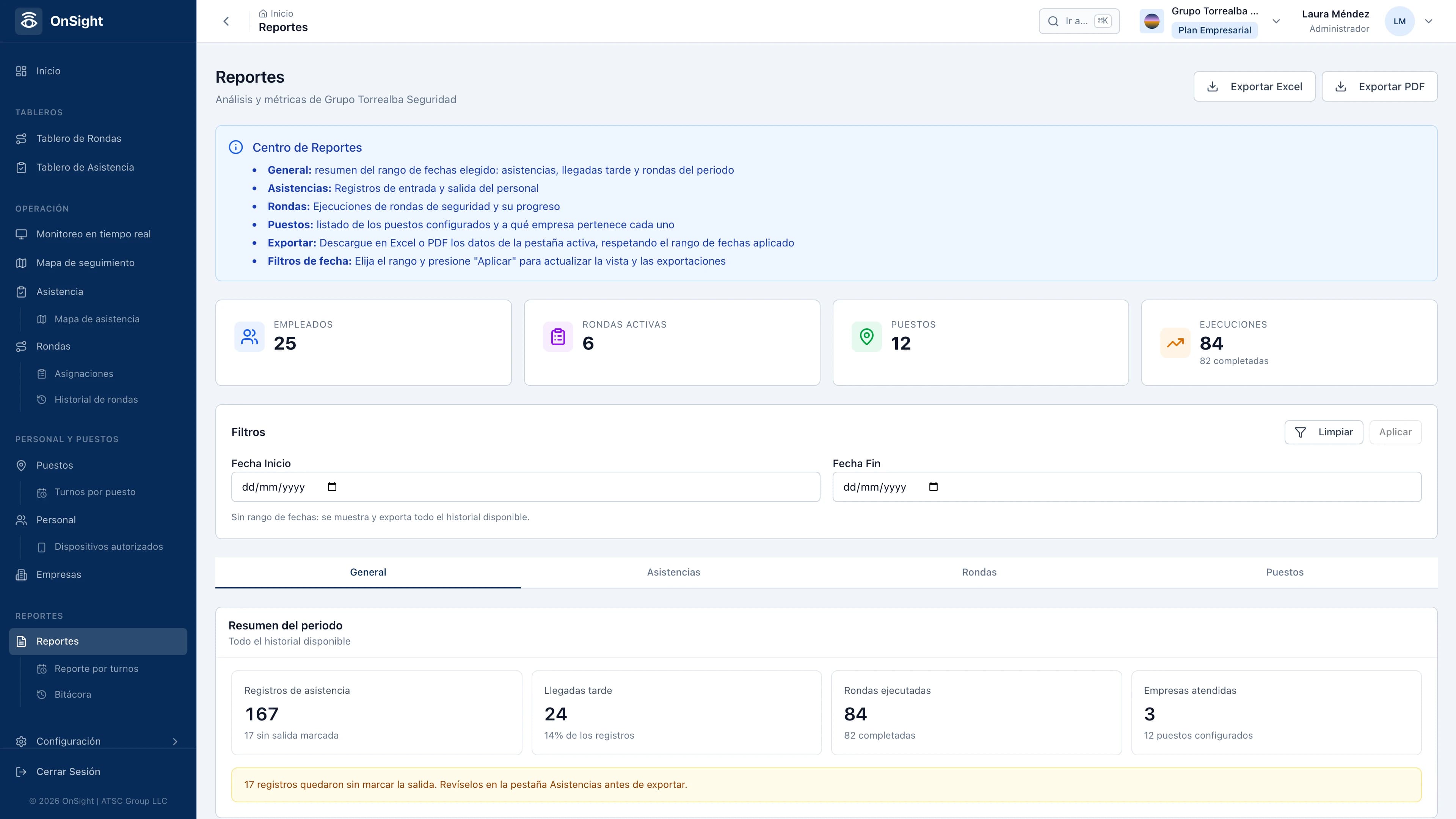Screen dimensions: 1456x819
Task: Click Limpiar filters button
Action: click(1324, 432)
